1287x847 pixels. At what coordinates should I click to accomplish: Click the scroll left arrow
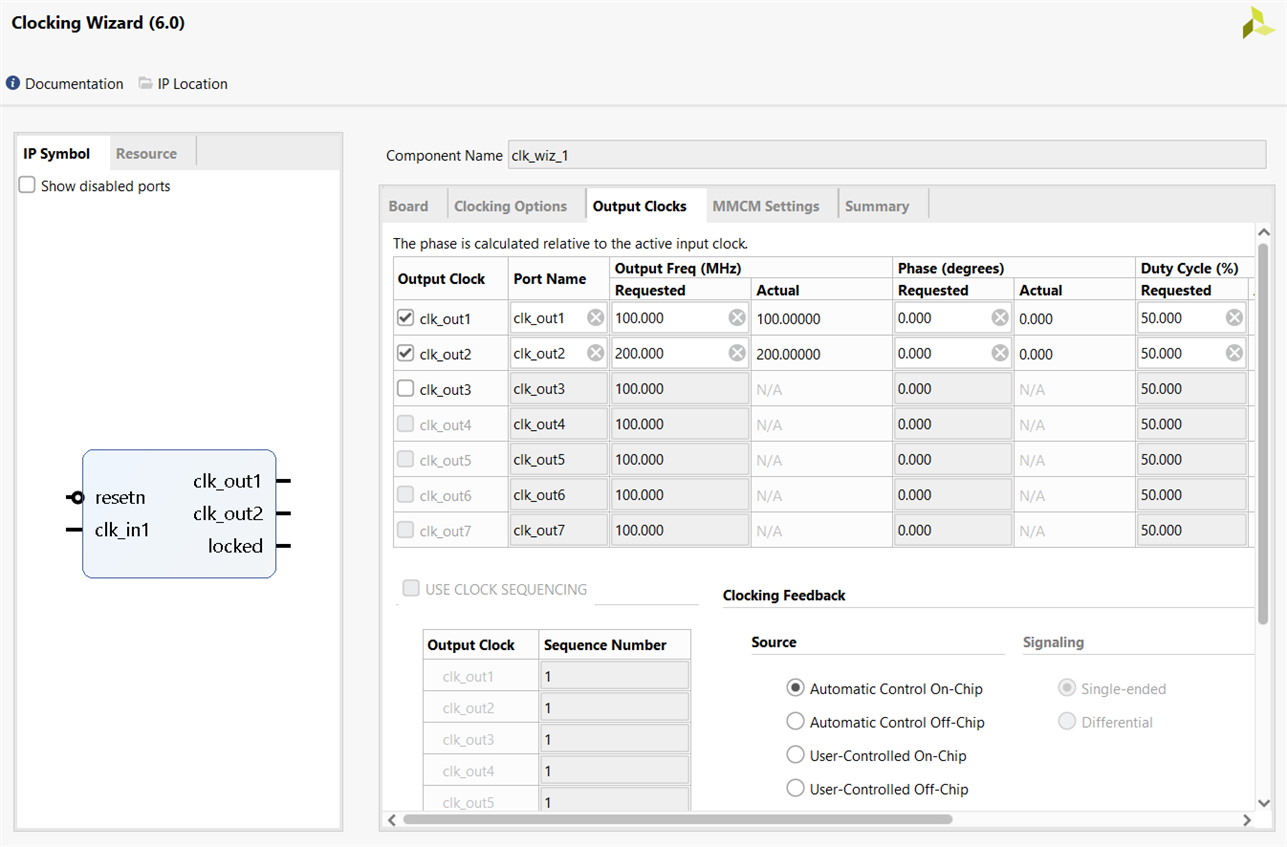coord(392,820)
